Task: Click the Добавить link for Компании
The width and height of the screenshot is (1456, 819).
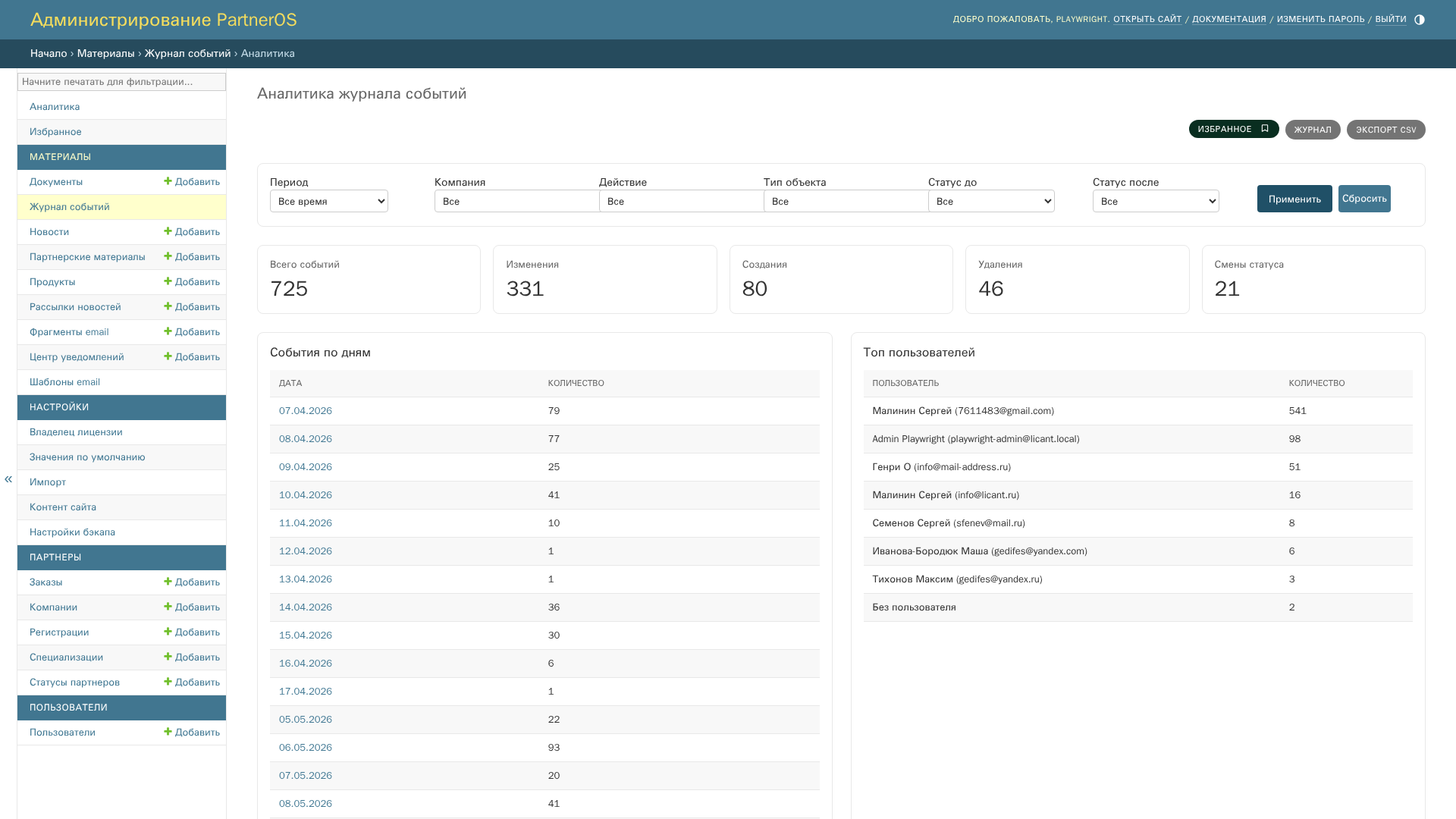Action: point(192,607)
